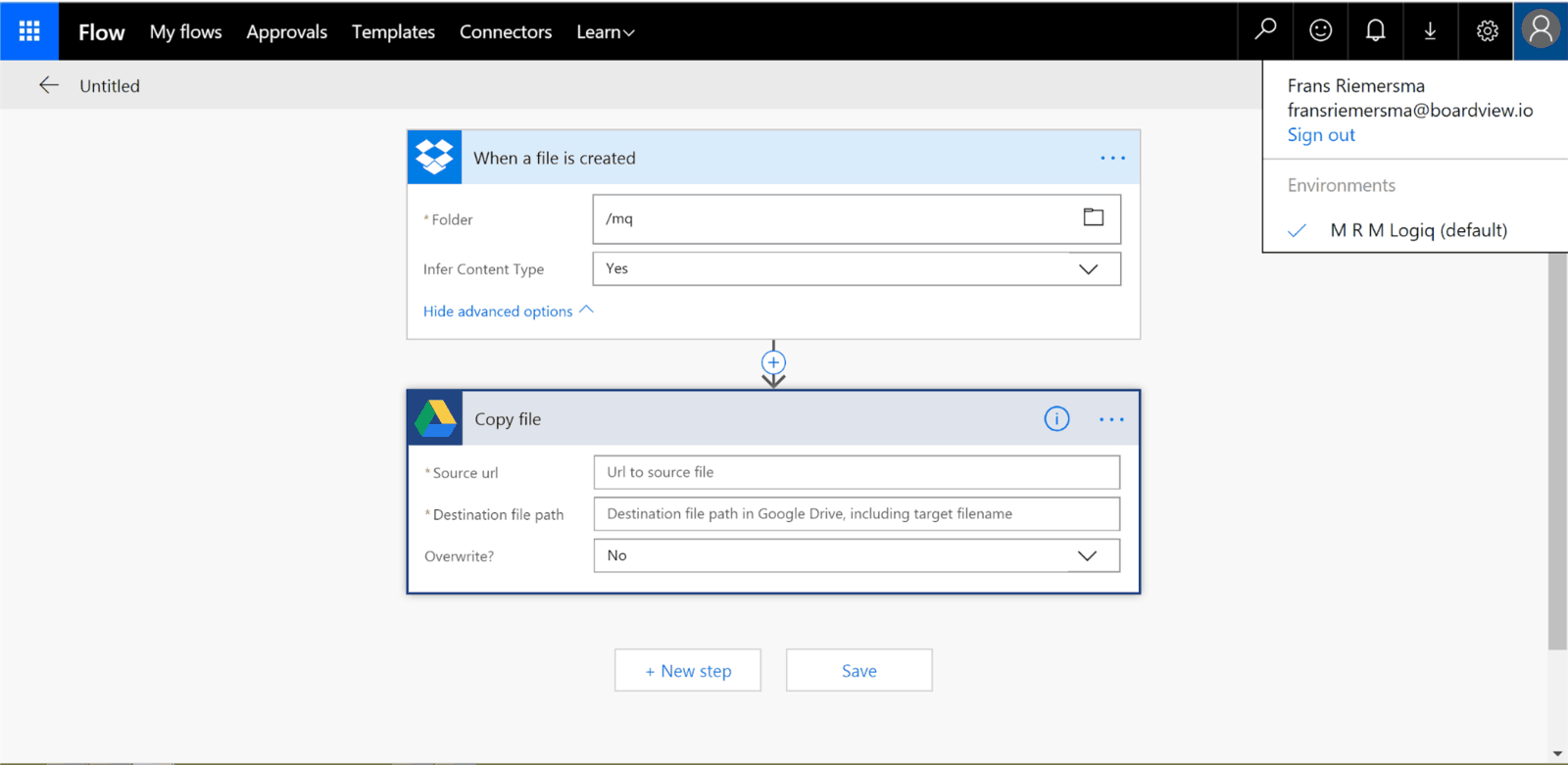
Task: Open the smiley feedback icon
Action: [1320, 30]
